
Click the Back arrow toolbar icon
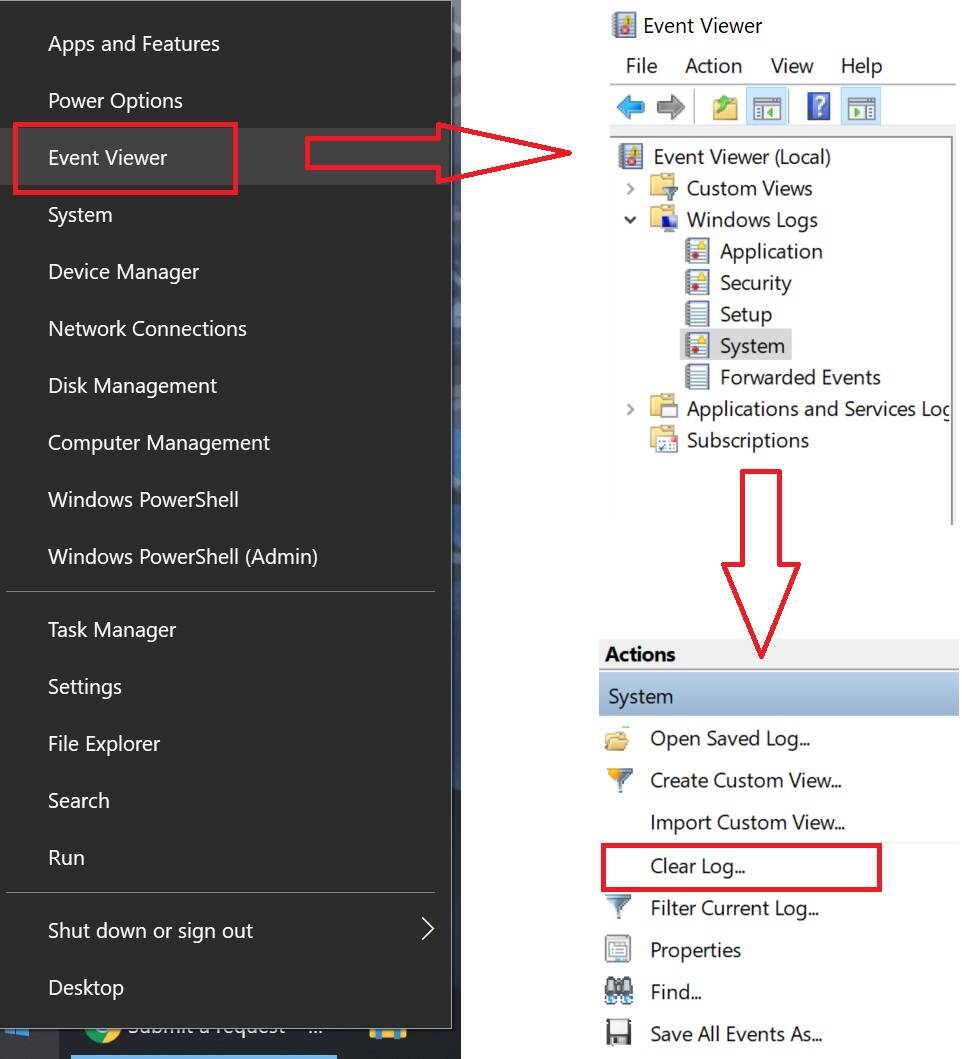click(x=631, y=107)
